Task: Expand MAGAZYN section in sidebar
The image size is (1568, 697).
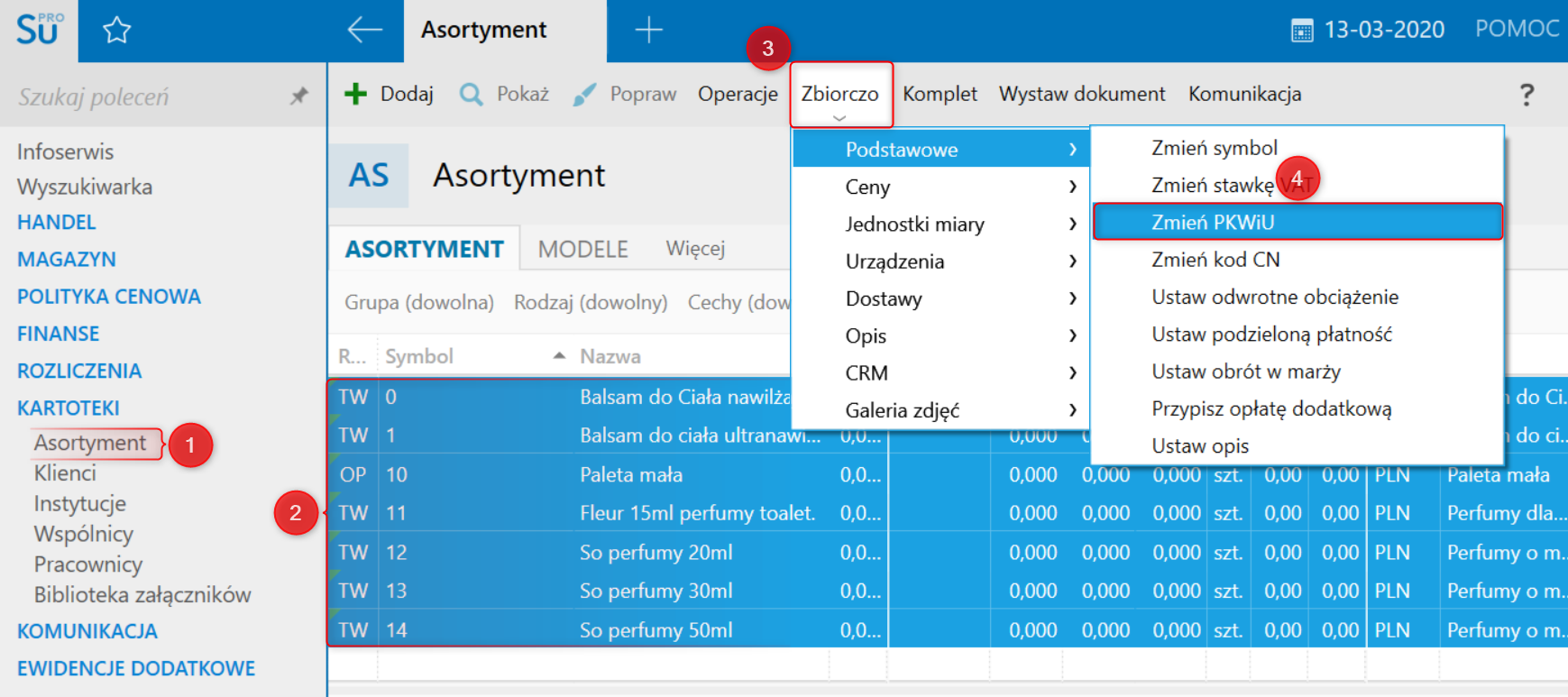Action: coord(67,260)
